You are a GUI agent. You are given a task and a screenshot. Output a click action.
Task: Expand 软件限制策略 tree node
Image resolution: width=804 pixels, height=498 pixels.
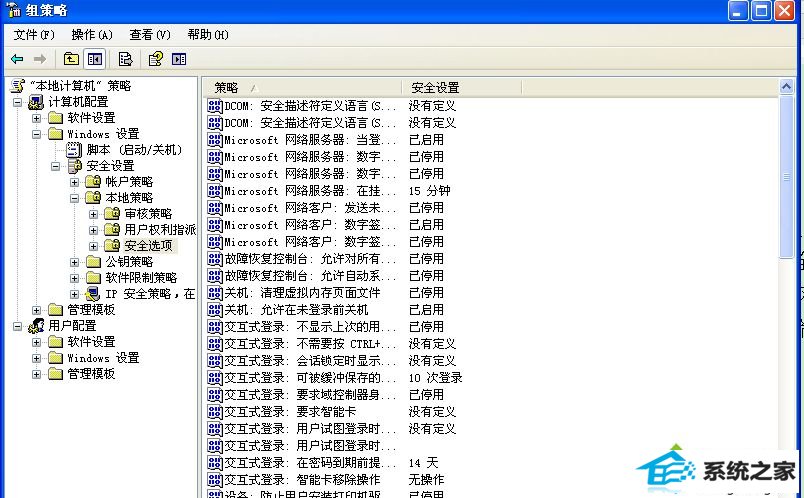(x=74, y=278)
